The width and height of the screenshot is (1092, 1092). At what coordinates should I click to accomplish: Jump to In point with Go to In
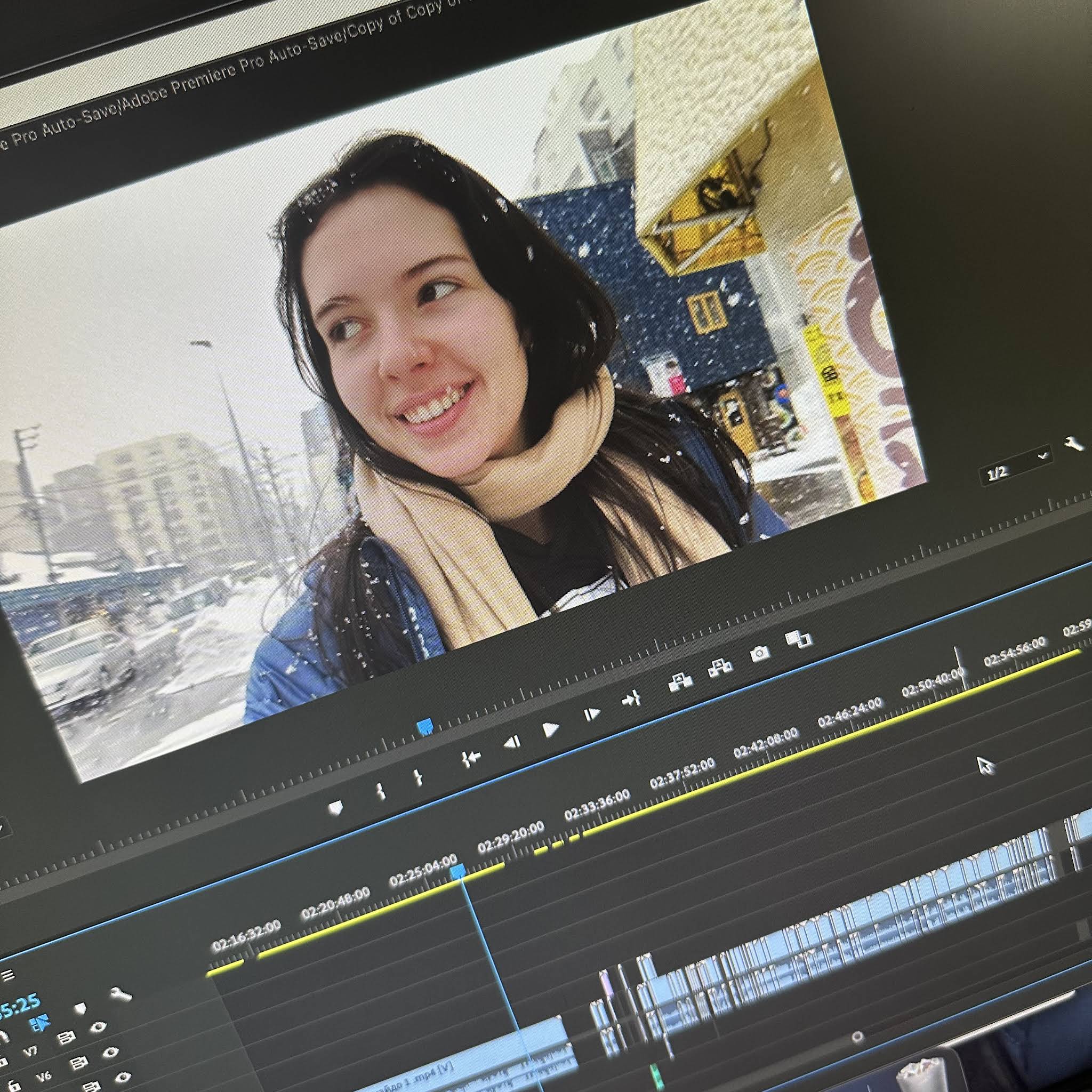coord(470,759)
